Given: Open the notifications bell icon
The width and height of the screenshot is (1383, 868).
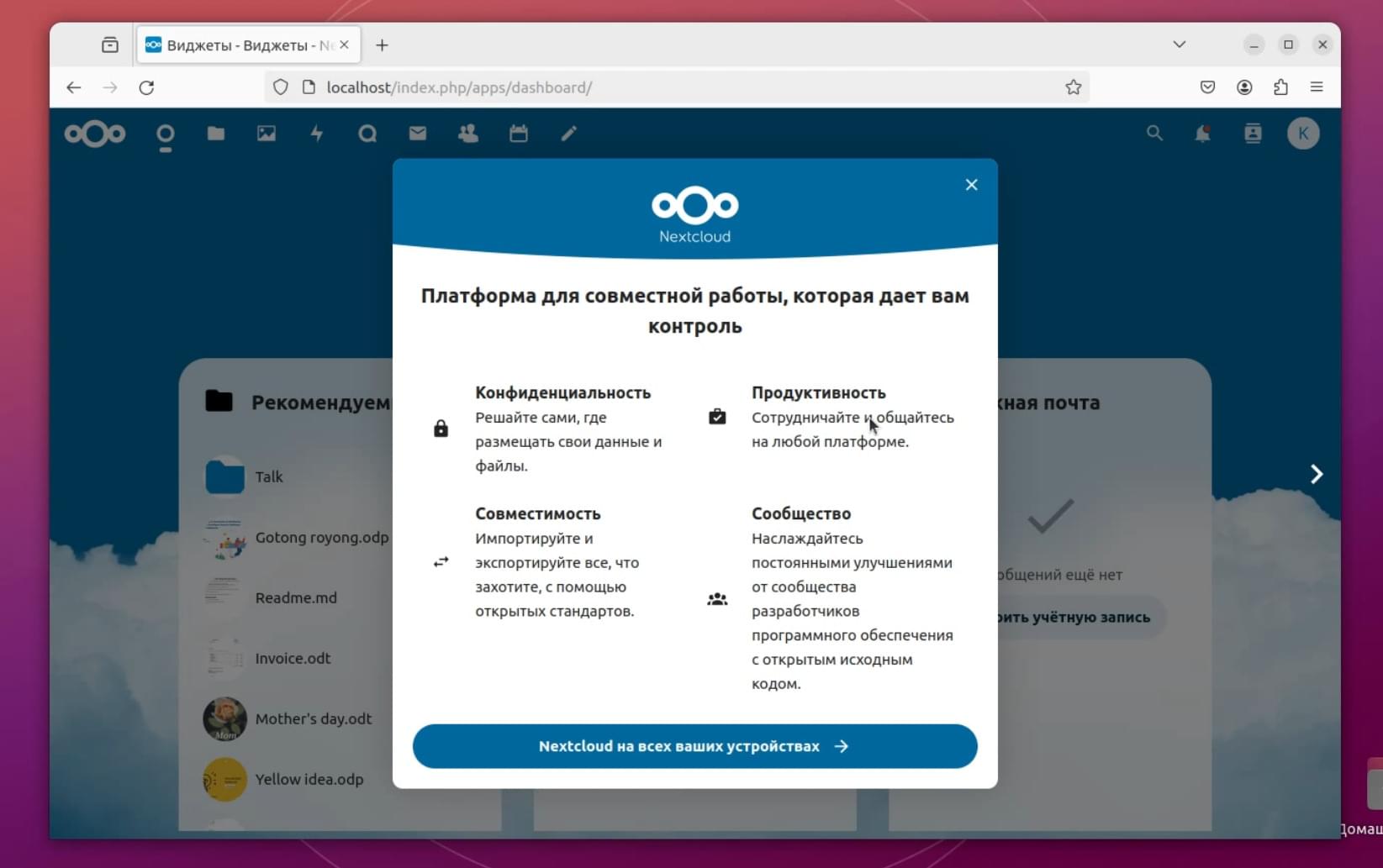Looking at the screenshot, I should (x=1203, y=133).
